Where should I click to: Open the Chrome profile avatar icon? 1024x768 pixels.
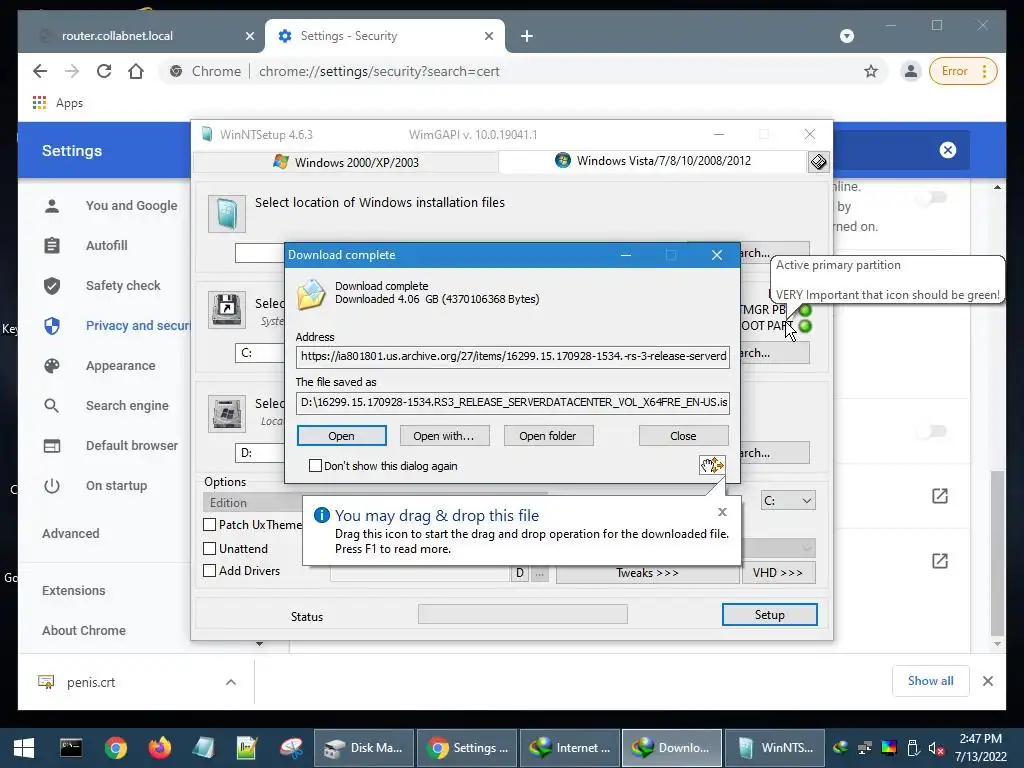click(x=910, y=71)
